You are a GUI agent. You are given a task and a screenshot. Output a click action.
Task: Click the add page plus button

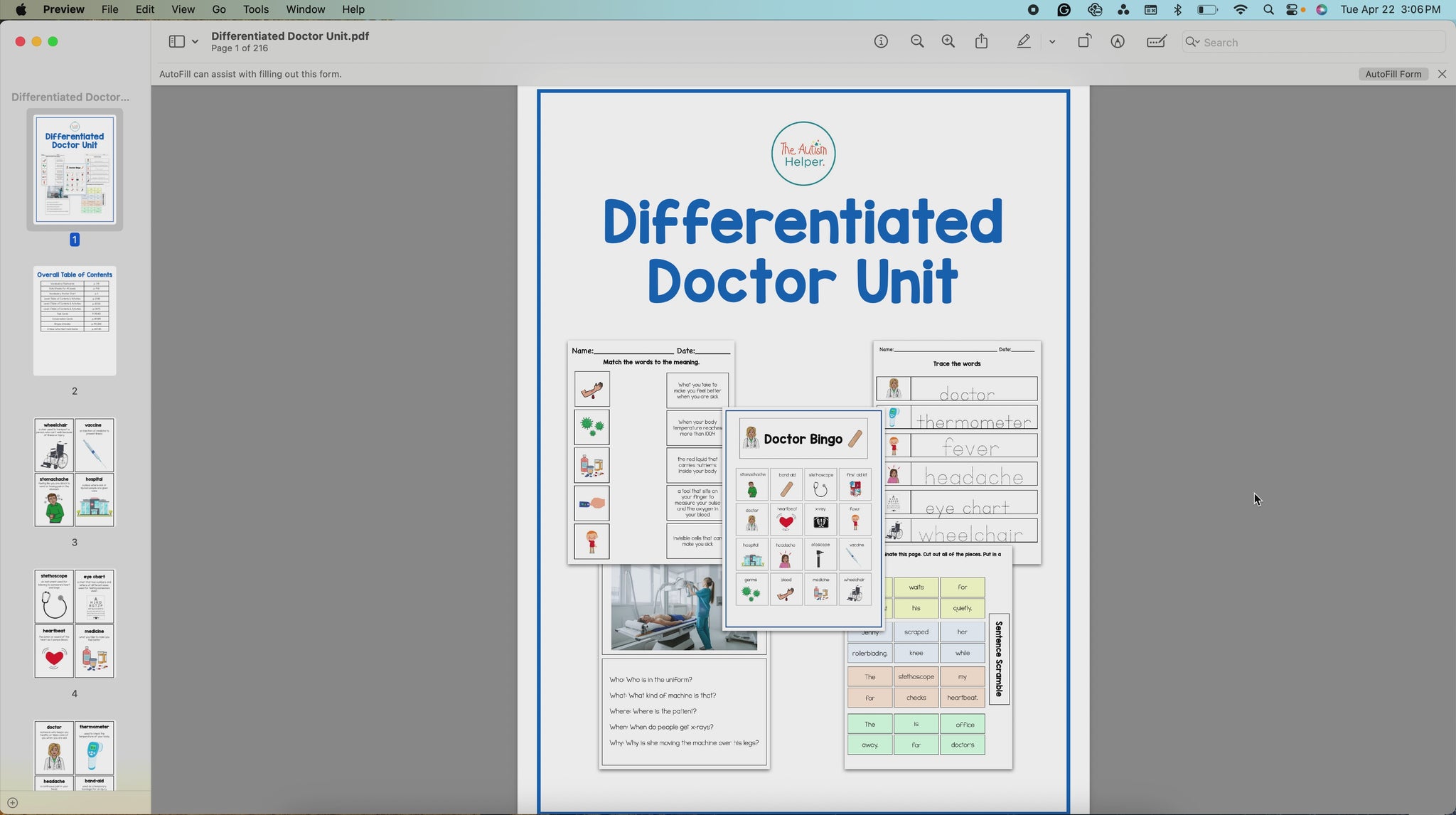tap(12, 803)
